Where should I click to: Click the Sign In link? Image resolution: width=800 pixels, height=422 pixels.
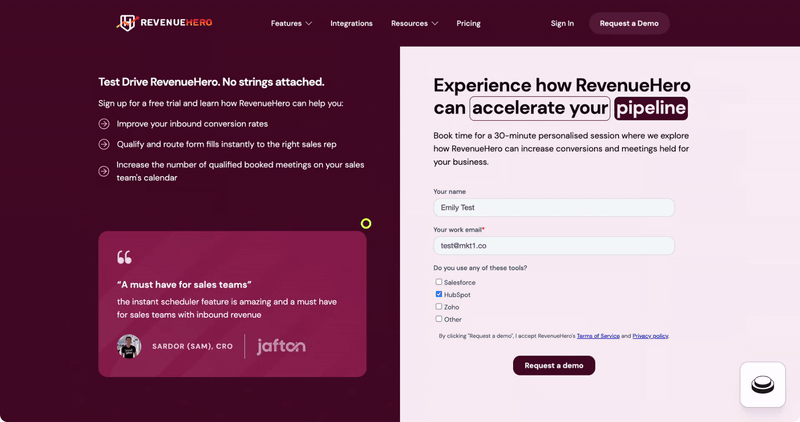point(562,23)
